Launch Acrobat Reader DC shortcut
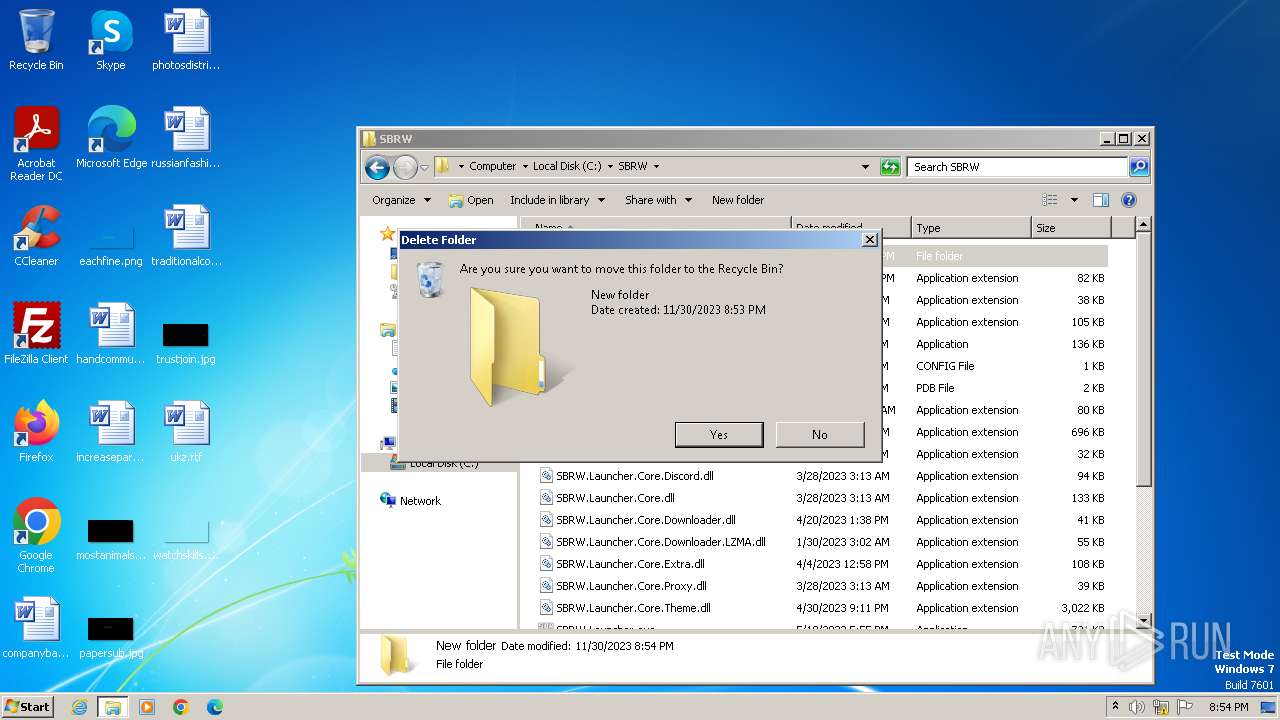Viewport: 1280px width, 720px height. 36,145
